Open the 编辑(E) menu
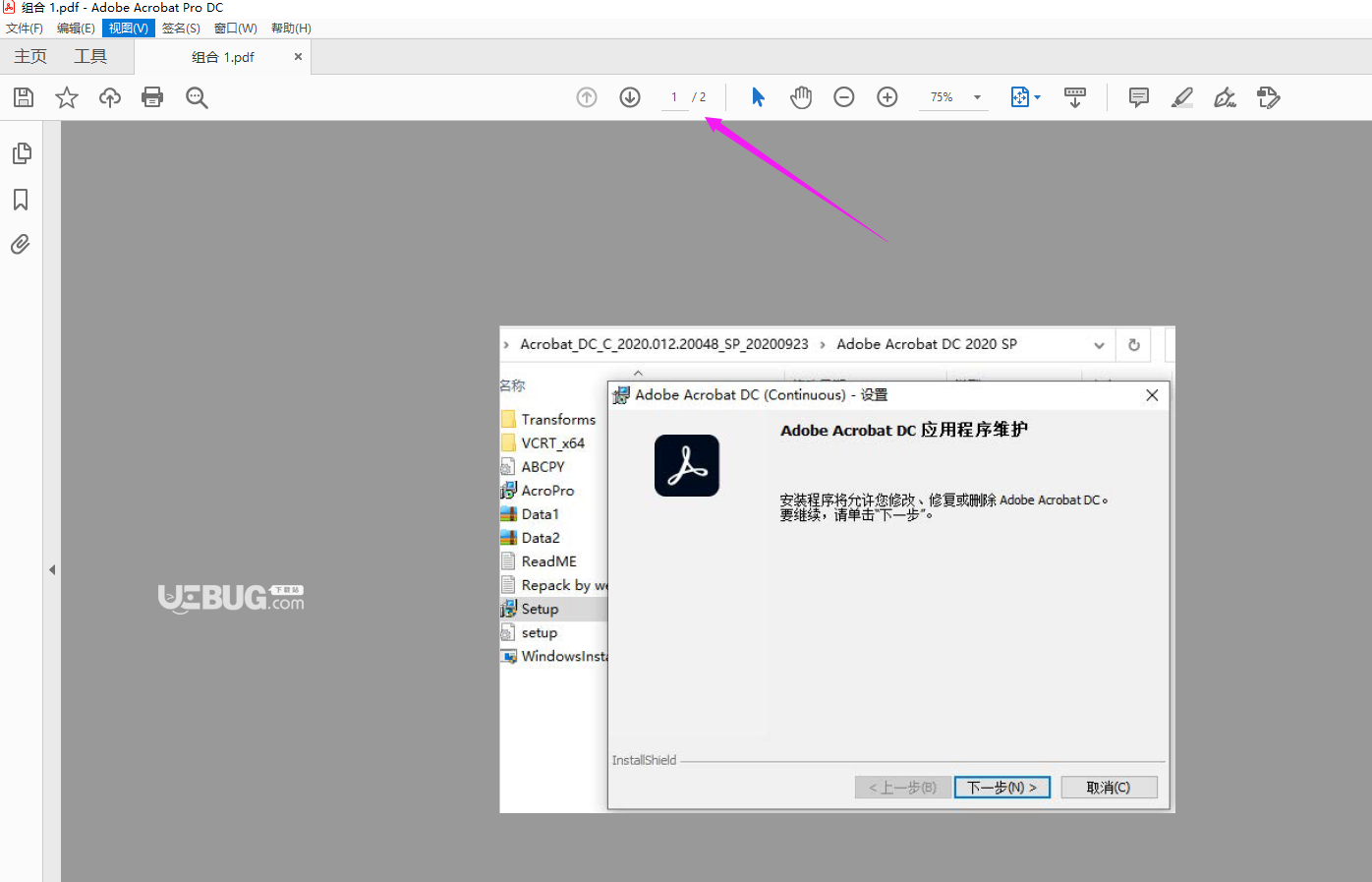This screenshot has width=1372, height=882. 76,29
